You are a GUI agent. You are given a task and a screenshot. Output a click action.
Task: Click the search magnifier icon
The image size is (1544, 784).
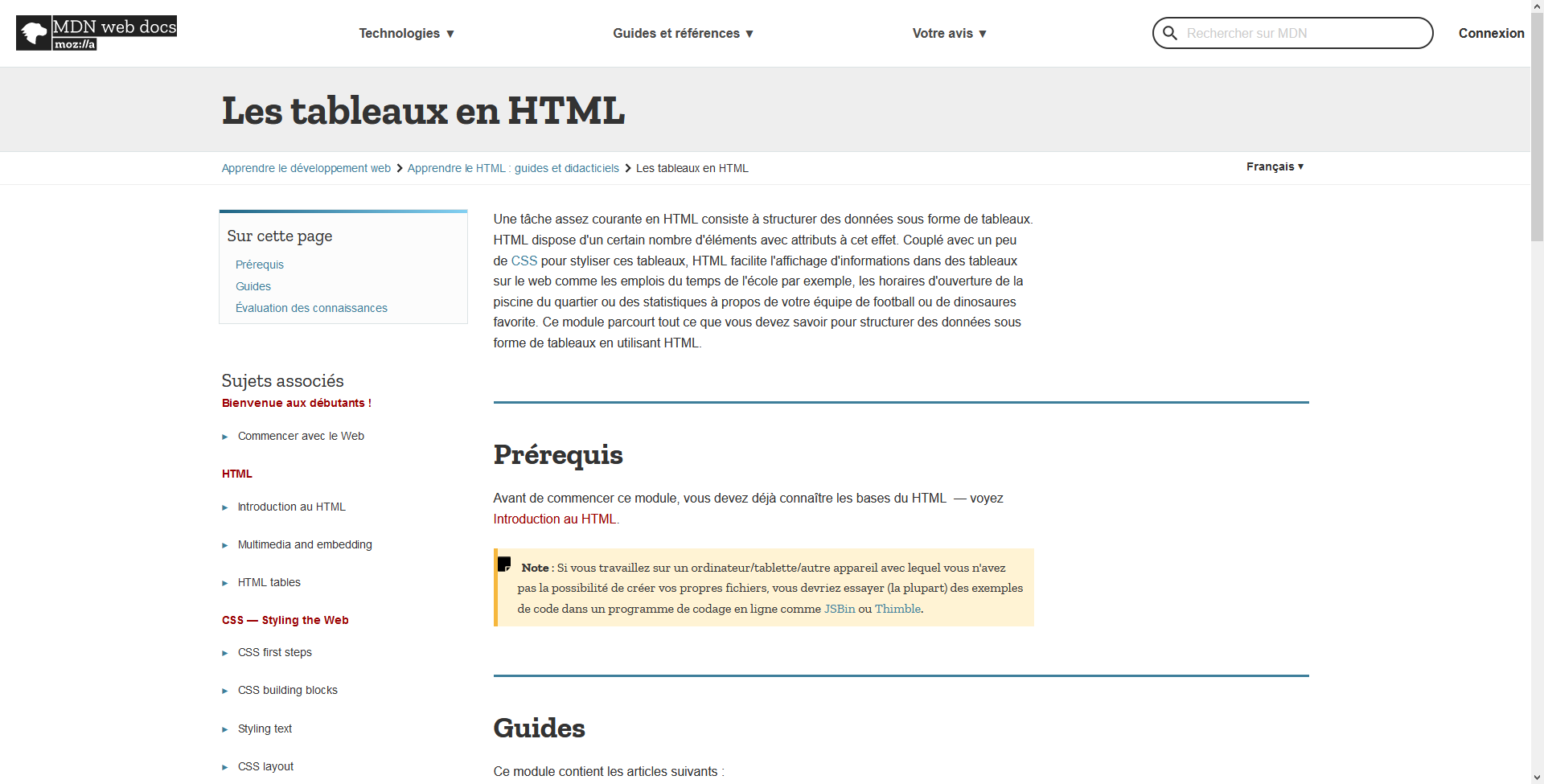[1170, 33]
